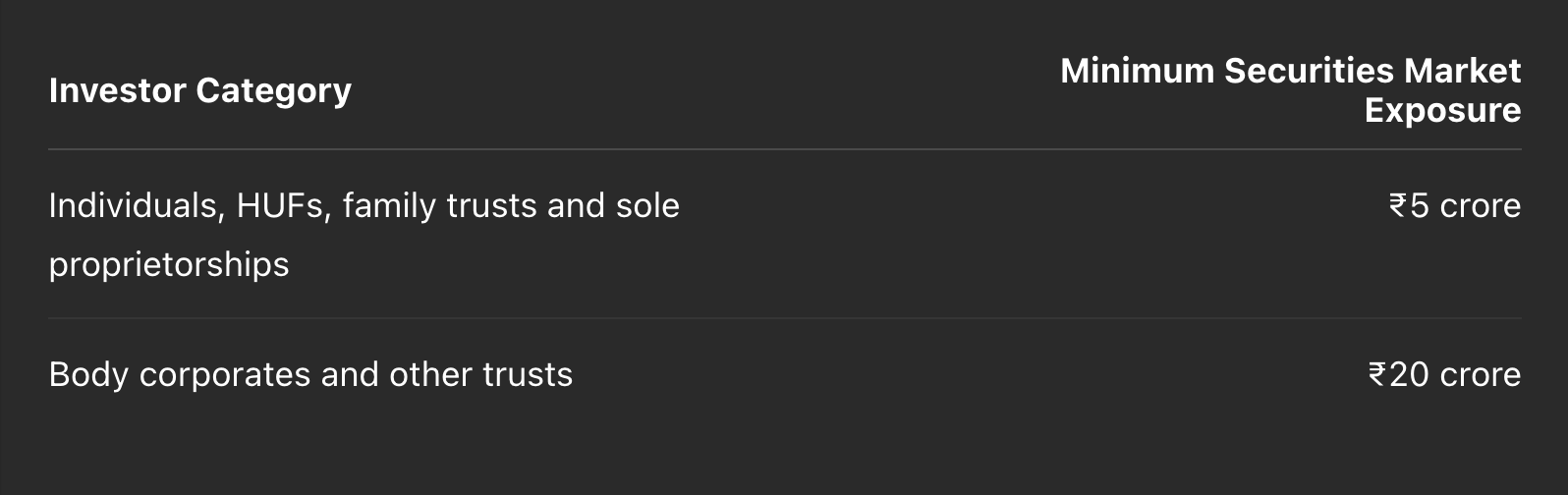Select the word "Category" in header

tap(273, 90)
